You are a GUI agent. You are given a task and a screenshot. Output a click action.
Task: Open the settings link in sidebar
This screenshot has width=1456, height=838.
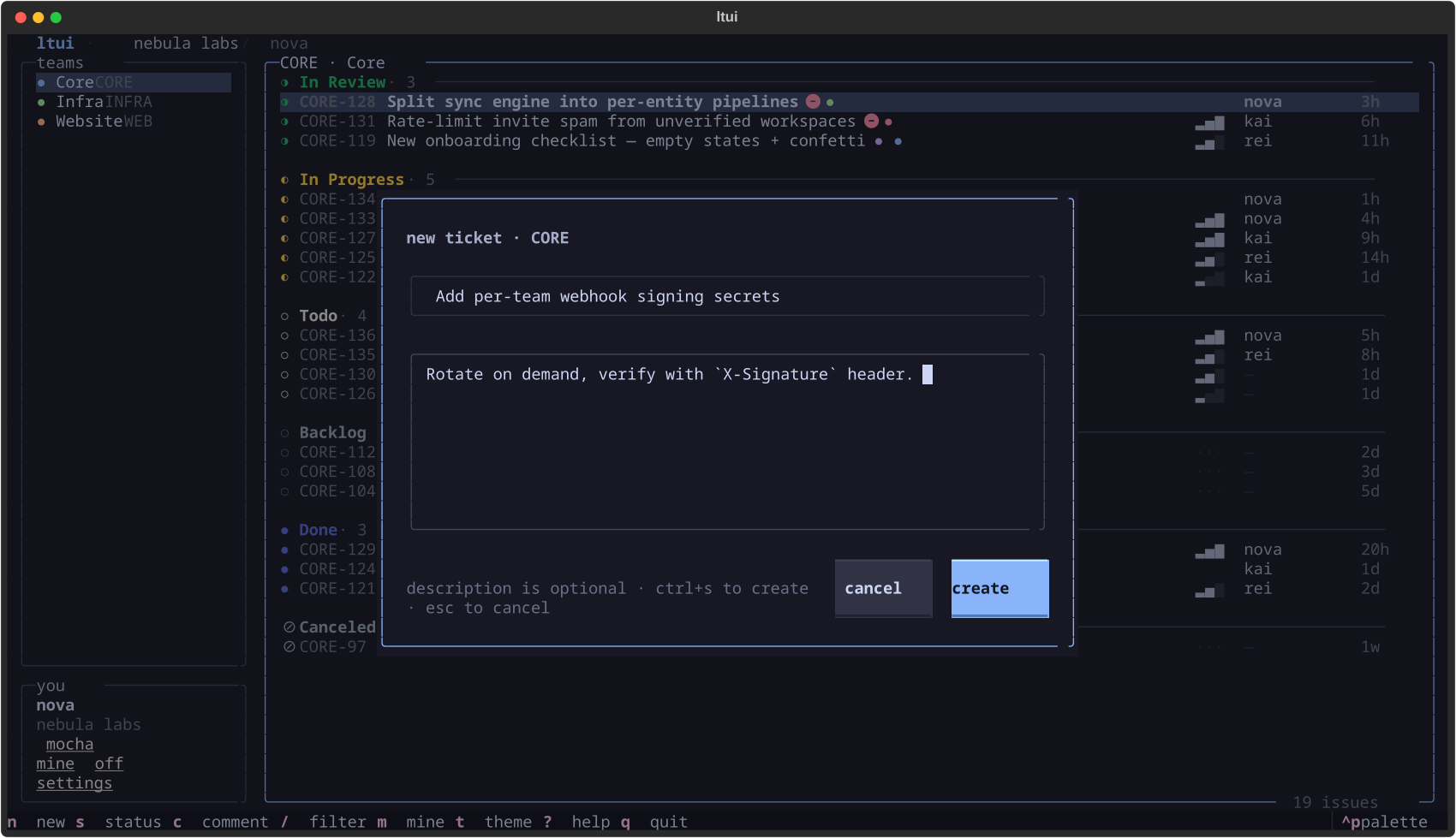[x=75, y=783]
